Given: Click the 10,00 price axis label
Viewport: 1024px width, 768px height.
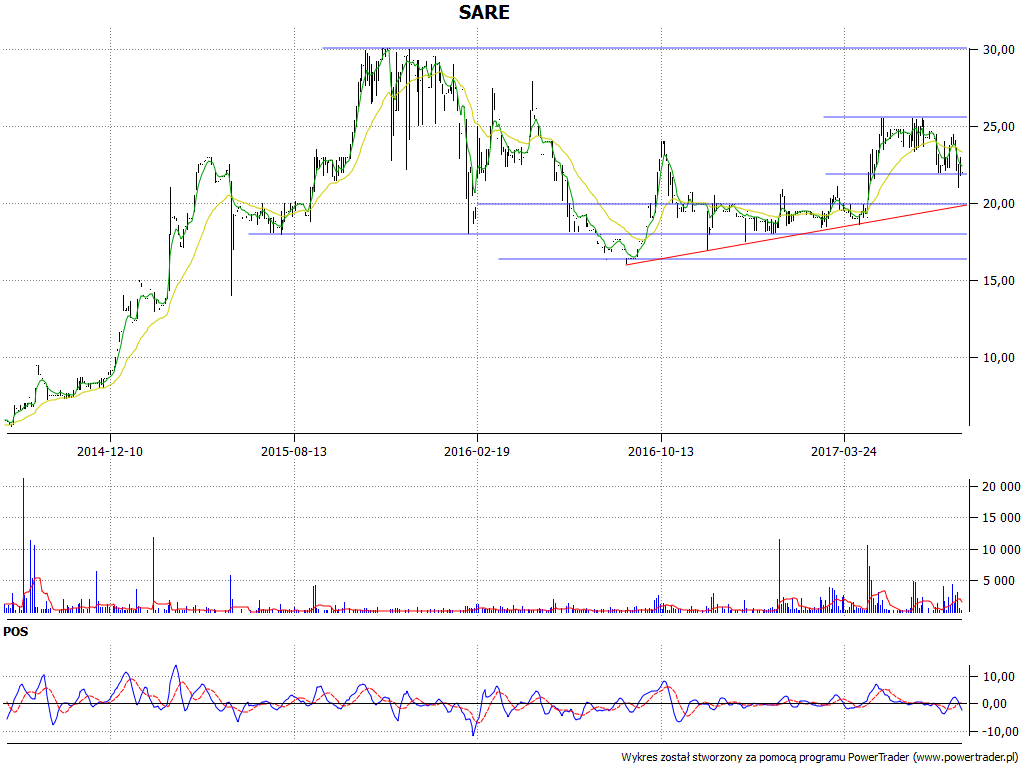Looking at the screenshot, I should point(999,358).
